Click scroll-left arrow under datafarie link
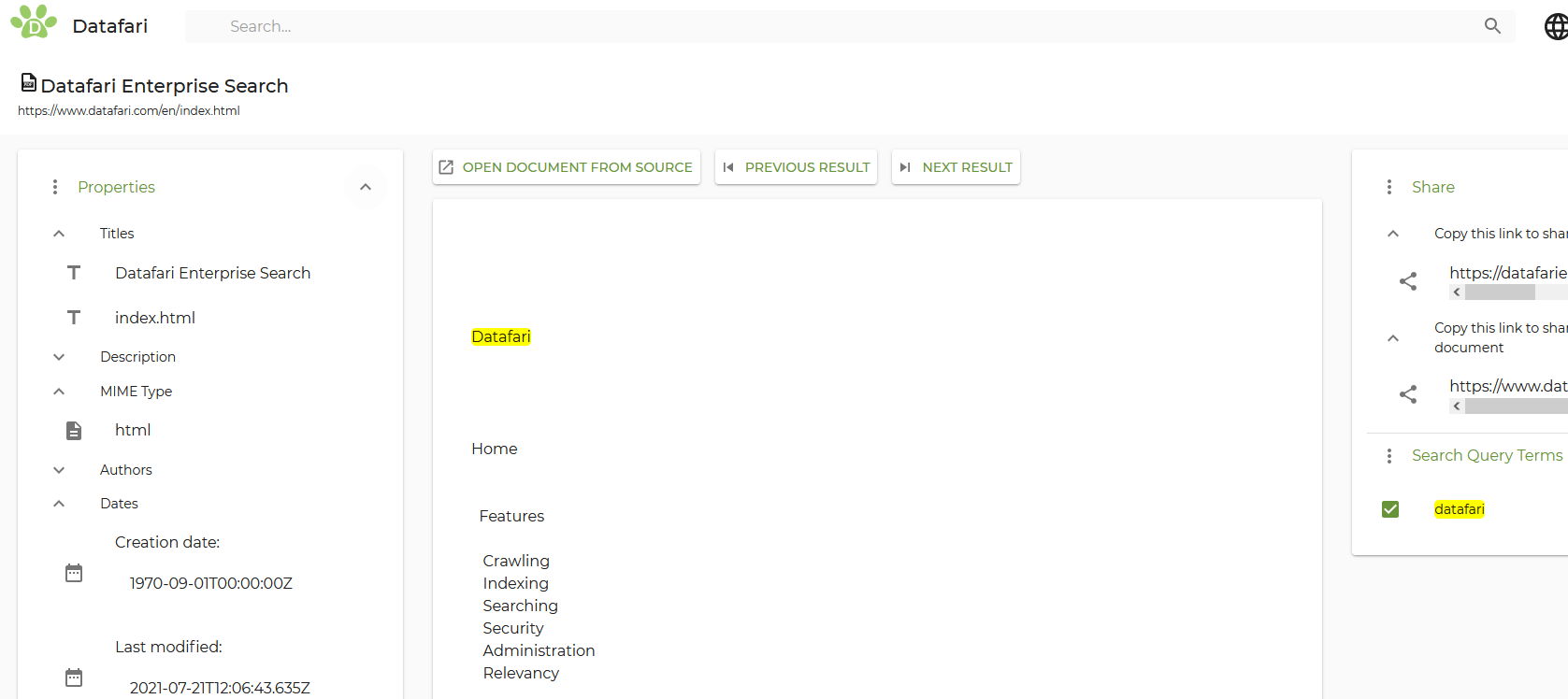Viewport: 1568px width, 699px height. [1457, 292]
